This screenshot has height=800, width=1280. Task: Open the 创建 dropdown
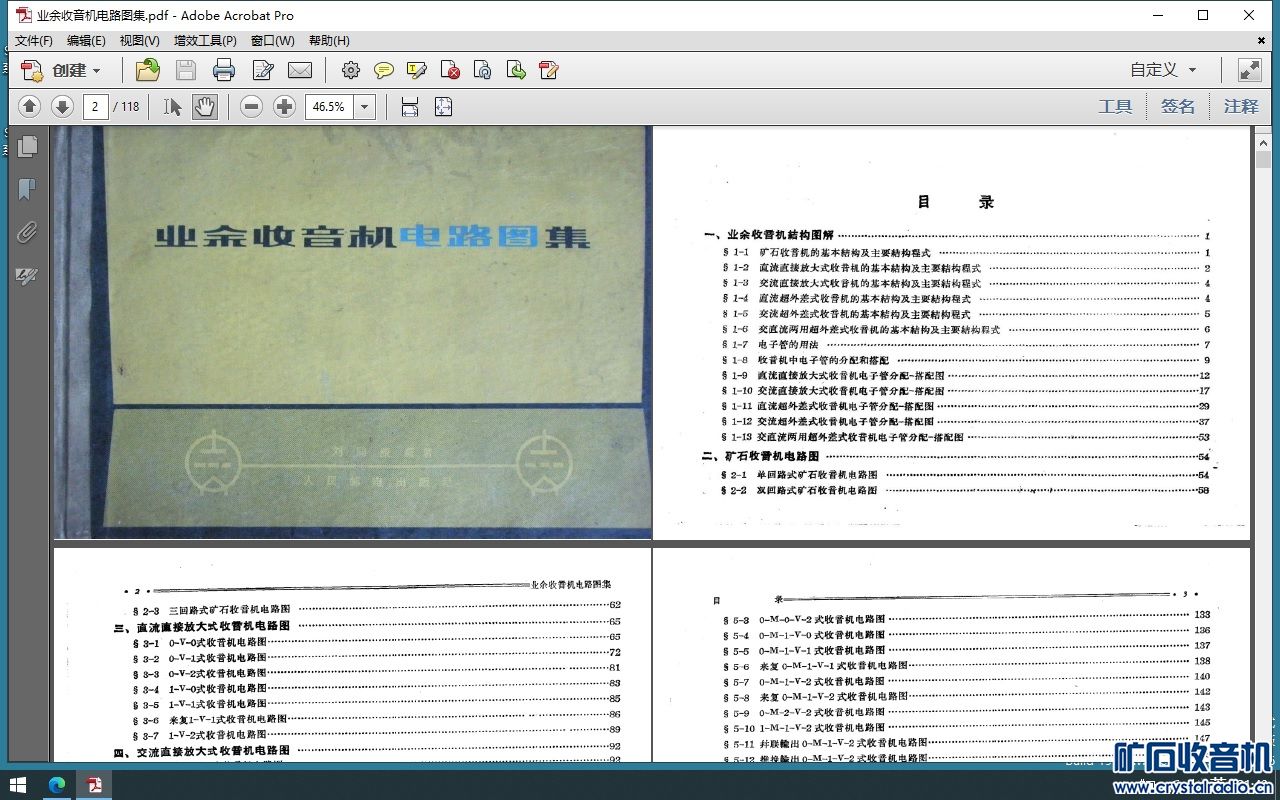pos(62,70)
